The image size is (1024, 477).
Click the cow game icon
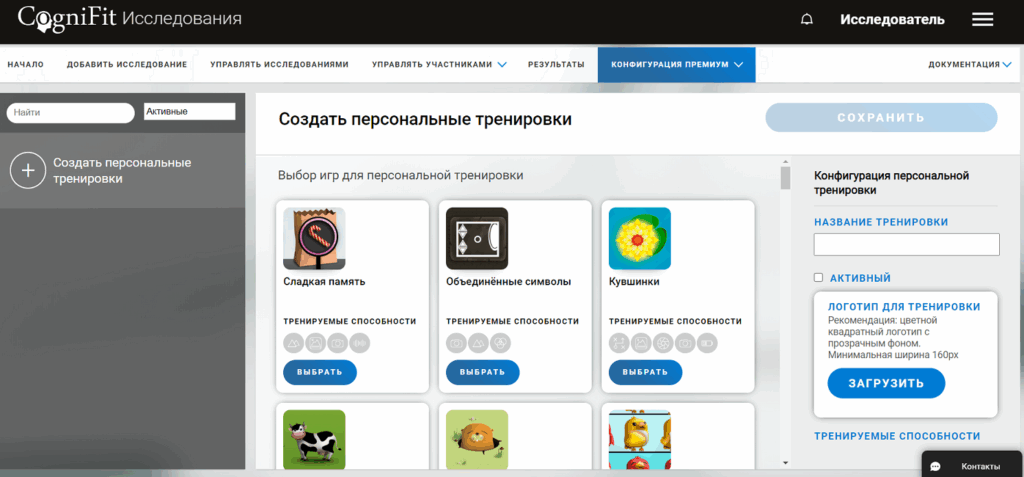click(314, 439)
